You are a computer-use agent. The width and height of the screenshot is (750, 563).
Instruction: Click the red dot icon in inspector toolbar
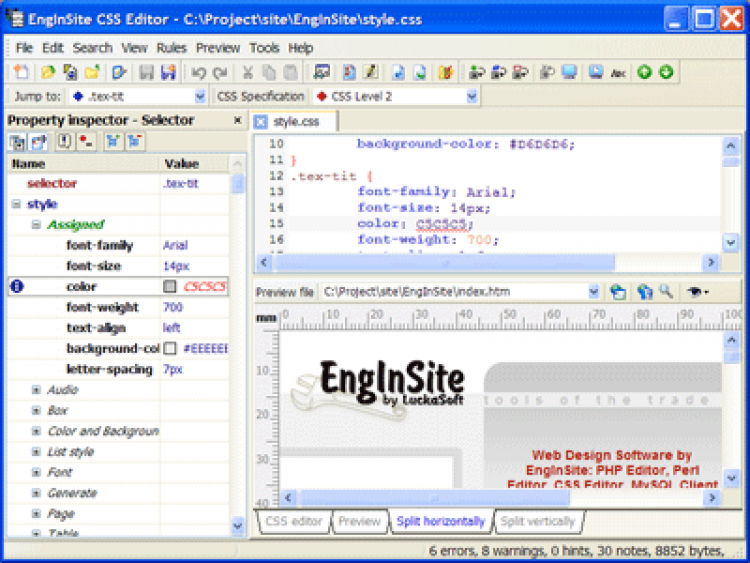click(86, 142)
